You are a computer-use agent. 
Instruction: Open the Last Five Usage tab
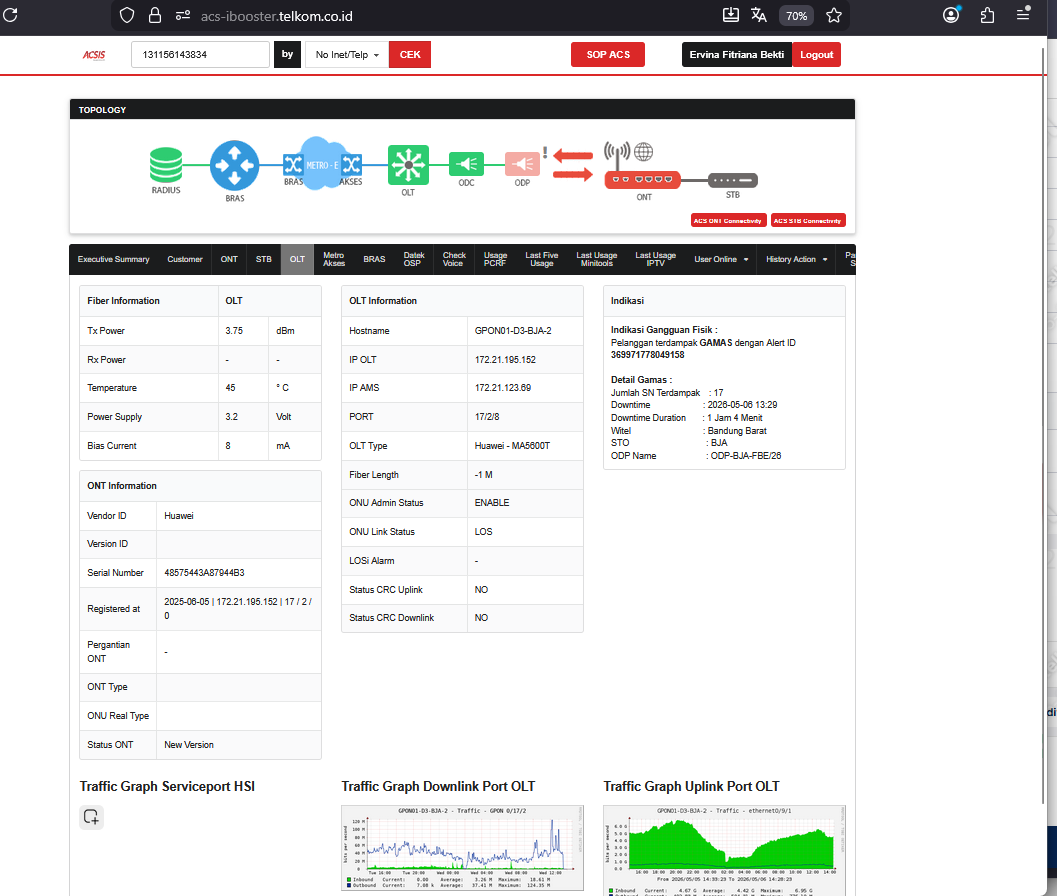(541, 260)
